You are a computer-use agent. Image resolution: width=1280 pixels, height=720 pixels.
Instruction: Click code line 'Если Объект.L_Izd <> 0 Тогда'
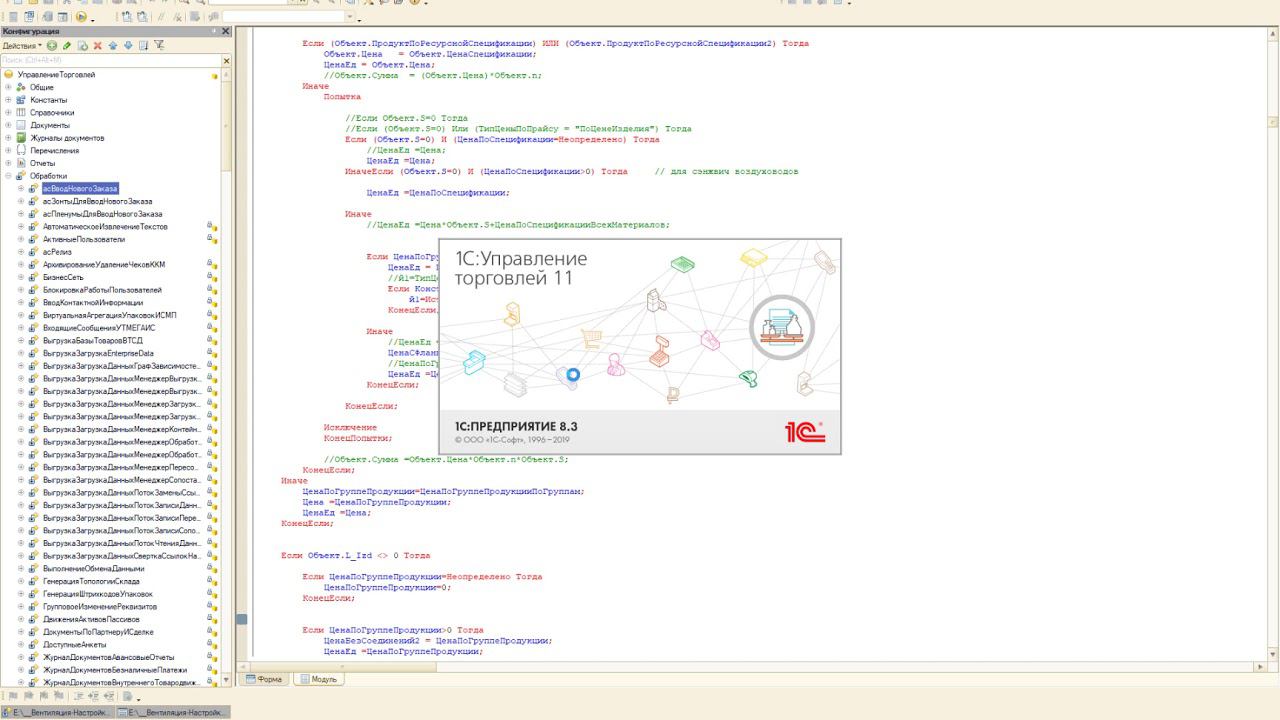pos(356,555)
